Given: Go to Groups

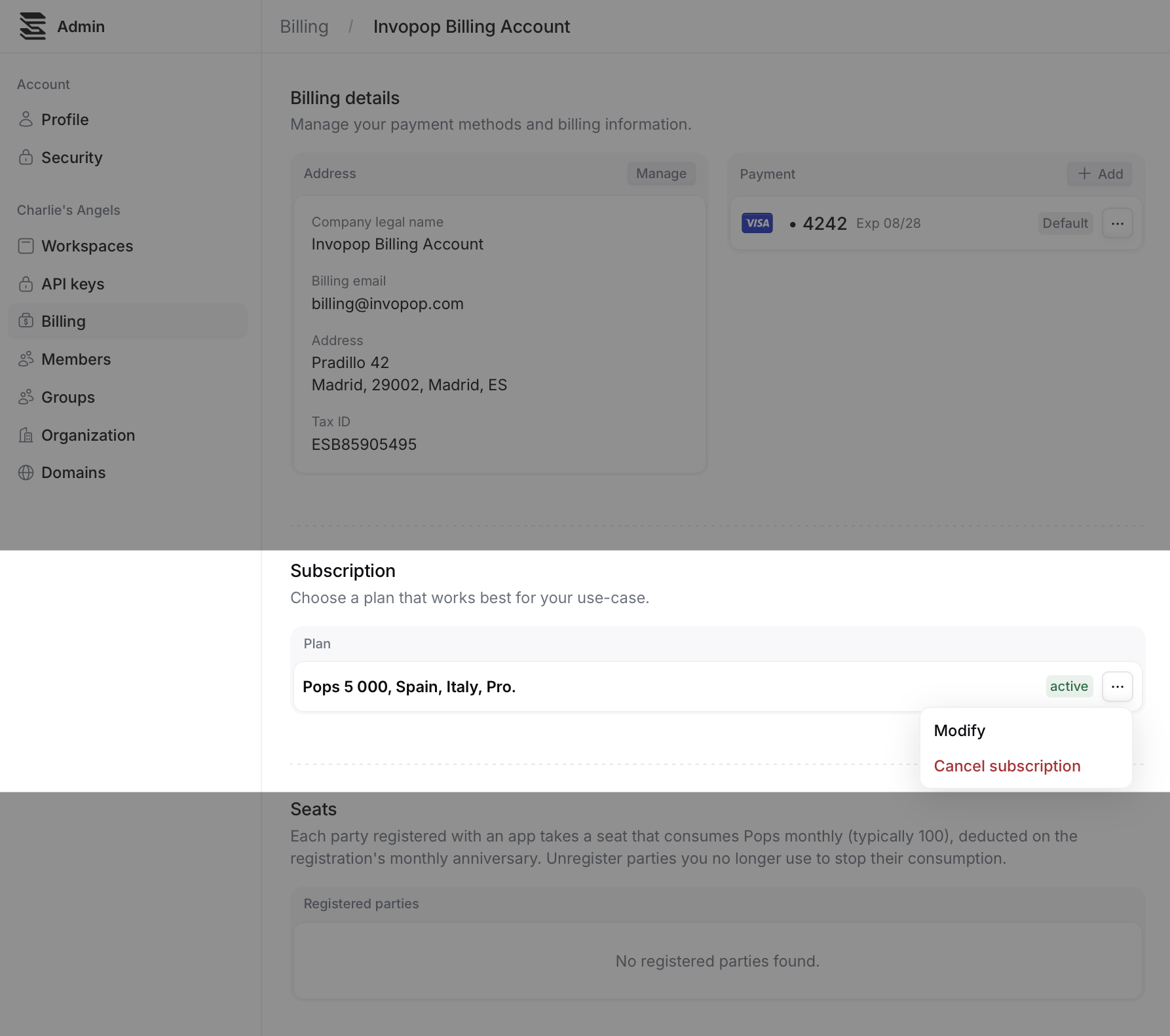Looking at the screenshot, I should tap(128, 397).
